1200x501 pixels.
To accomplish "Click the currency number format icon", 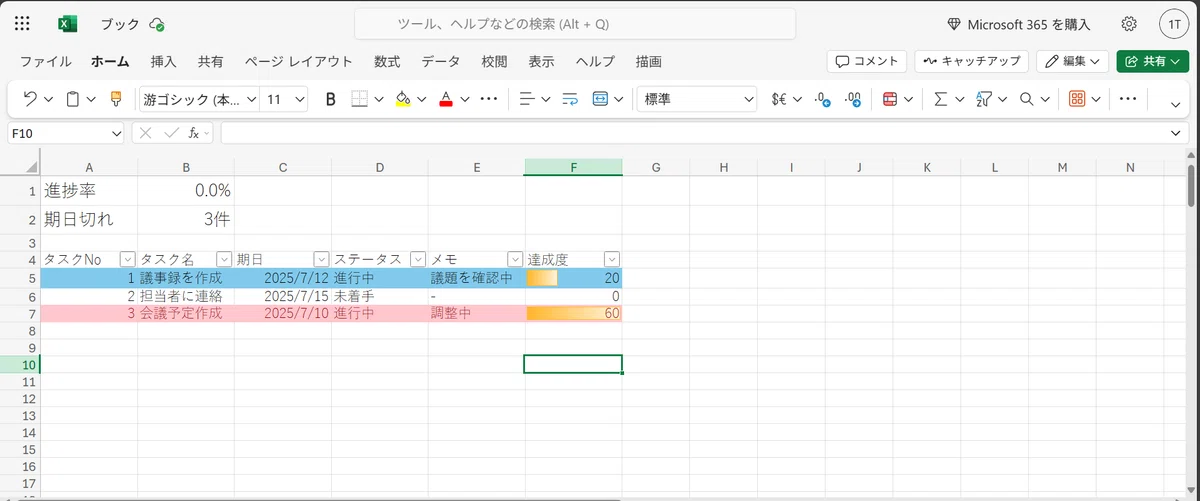I will tap(779, 99).
